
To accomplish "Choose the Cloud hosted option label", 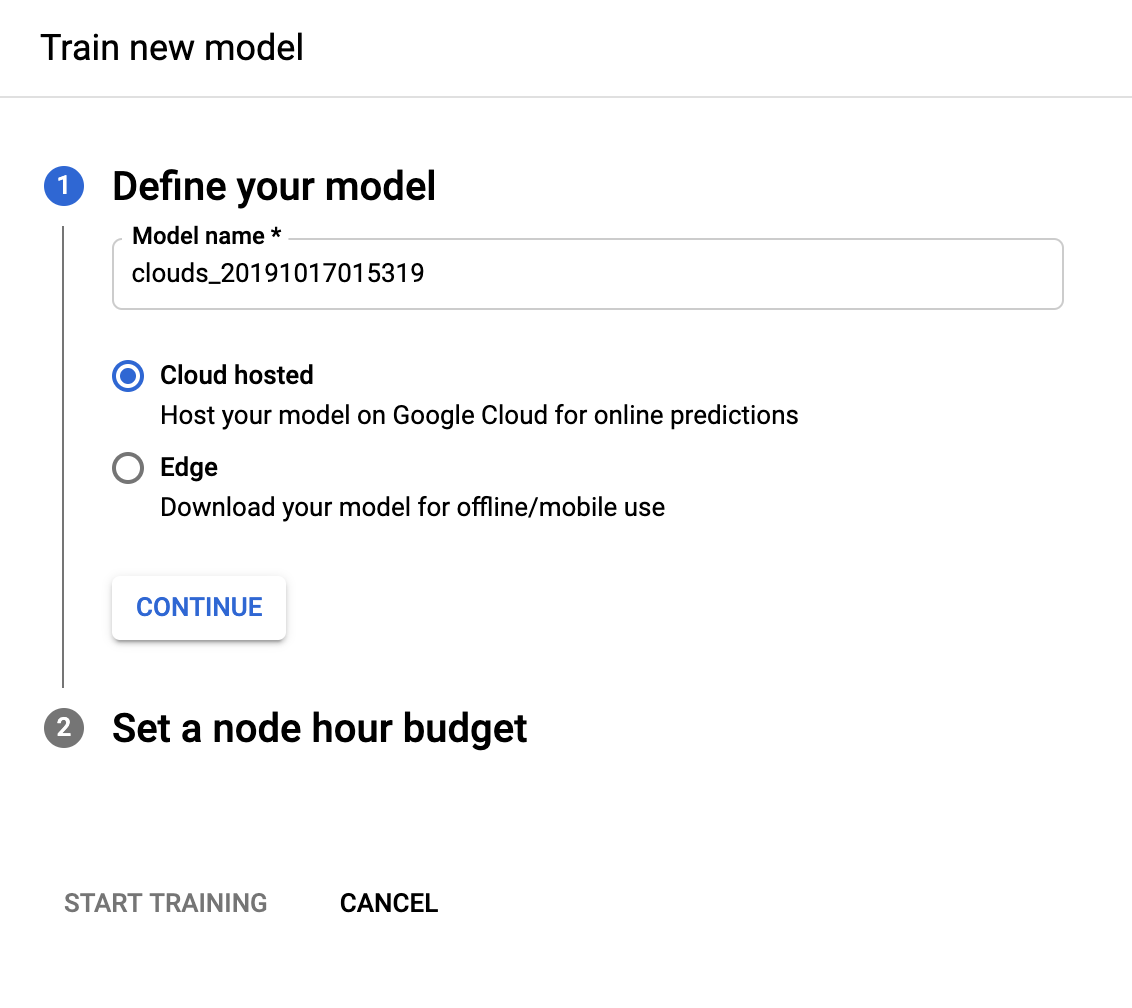I will click(237, 375).
